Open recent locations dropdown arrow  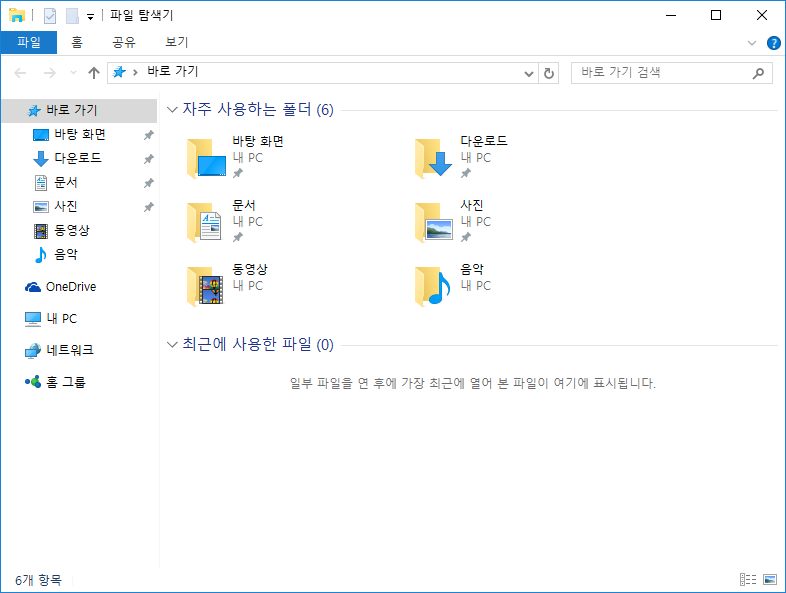(x=73, y=73)
